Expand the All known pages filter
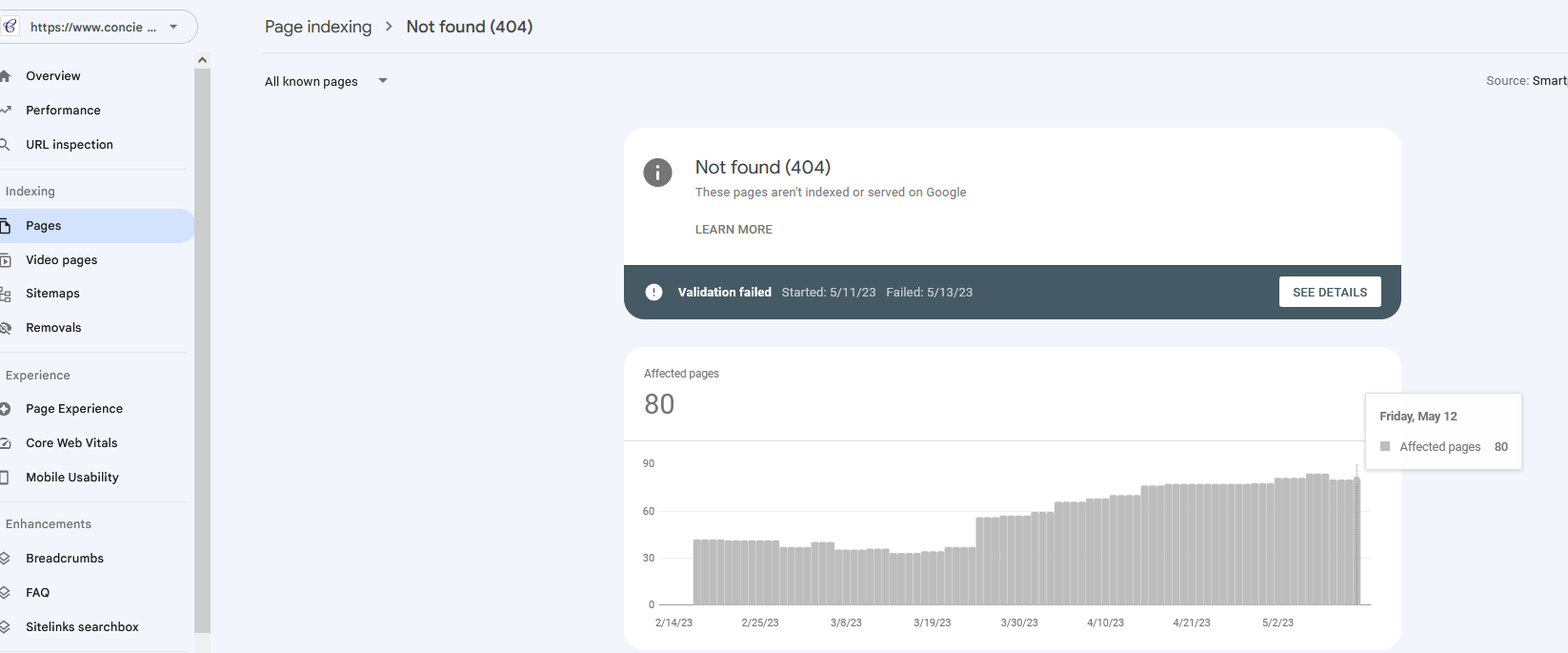 (327, 81)
